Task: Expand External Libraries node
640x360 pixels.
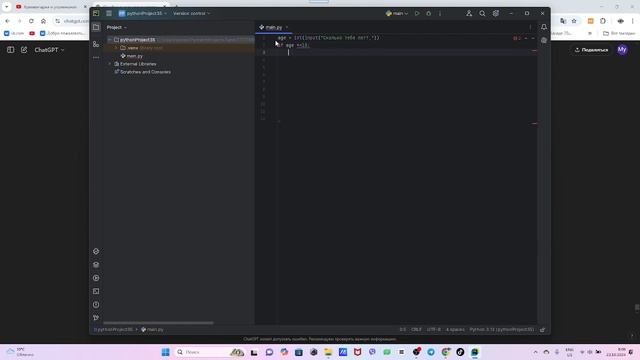Action: 109,64
